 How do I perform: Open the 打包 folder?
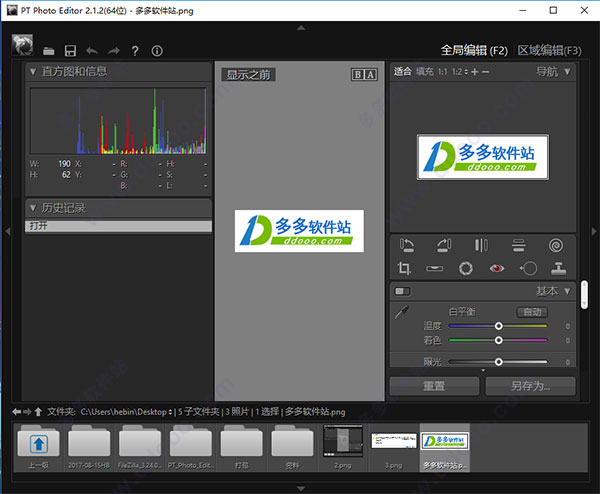pos(241,447)
